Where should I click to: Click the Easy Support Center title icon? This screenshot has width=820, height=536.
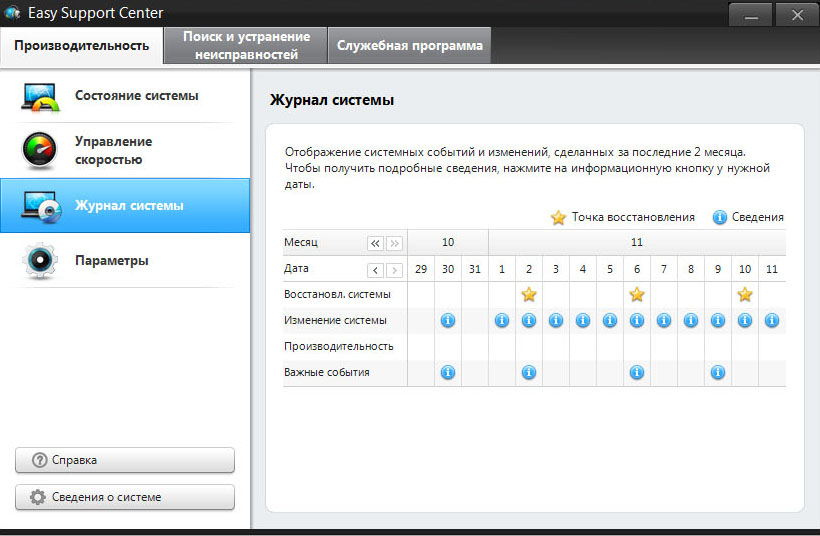pyautogui.click(x=12, y=13)
